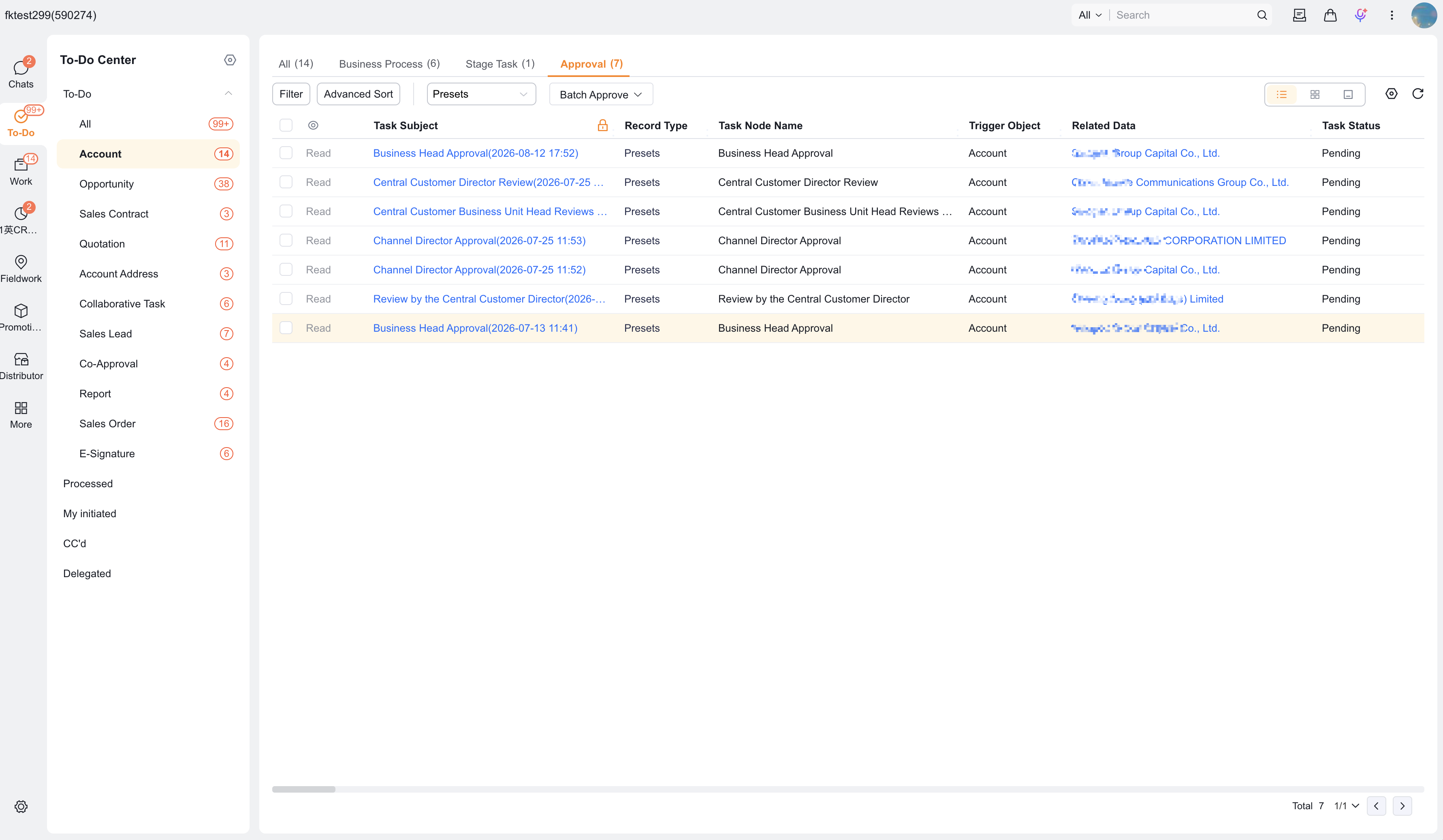Open the shopping bag icon in top bar
Image resolution: width=1443 pixels, height=840 pixels.
(x=1330, y=15)
